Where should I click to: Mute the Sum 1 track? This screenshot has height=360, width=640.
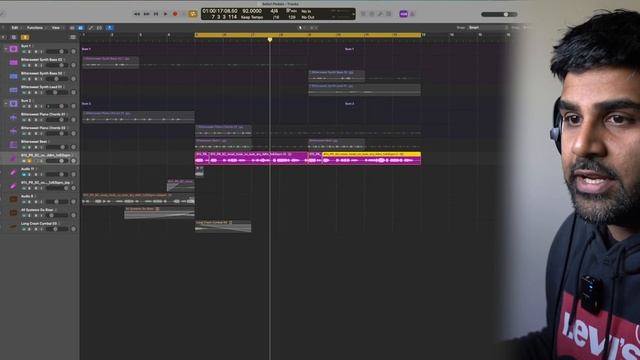(24, 52)
